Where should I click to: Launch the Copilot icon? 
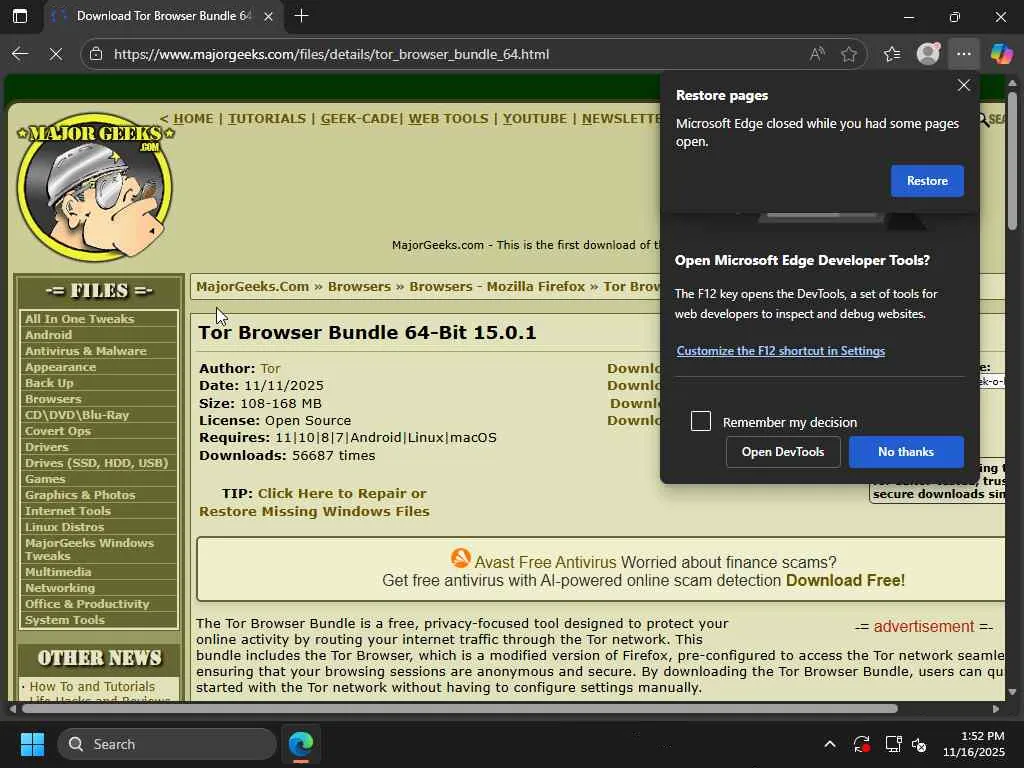pos(1001,54)
